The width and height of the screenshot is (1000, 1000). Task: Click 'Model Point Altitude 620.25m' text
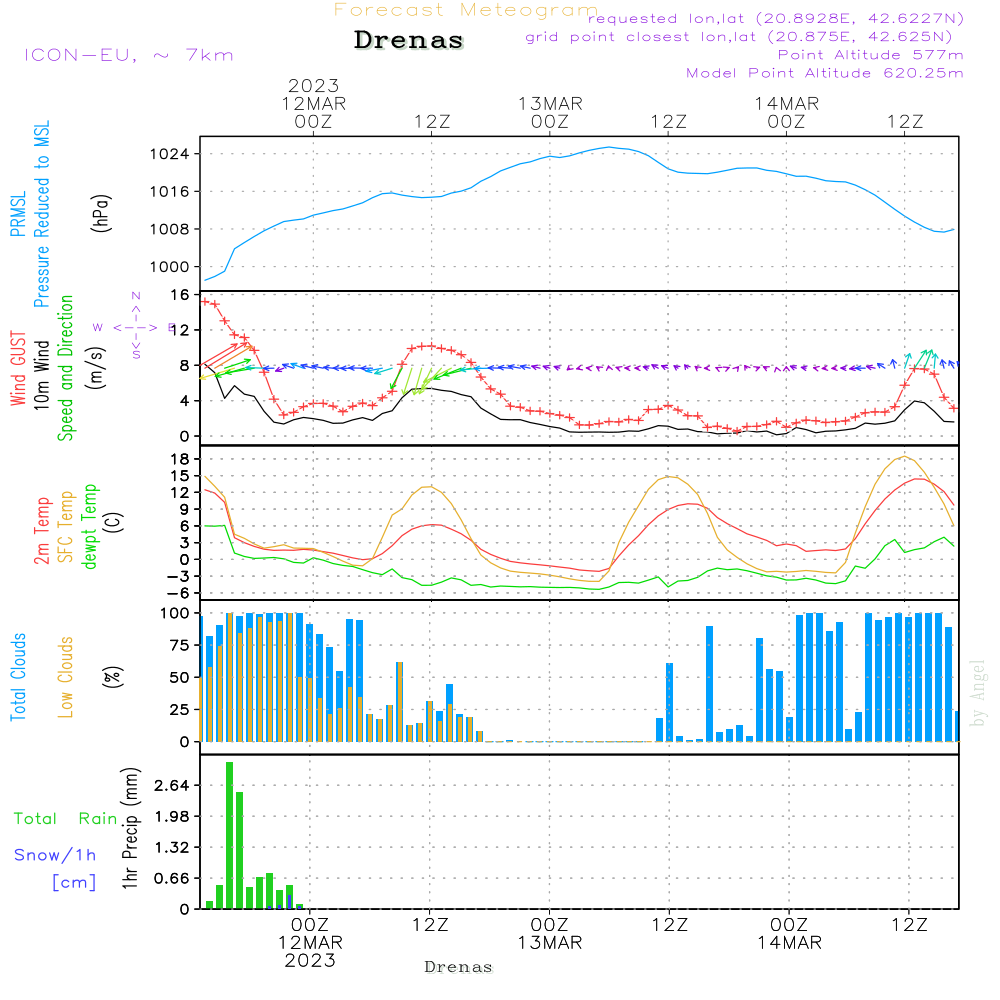click(825, 73)
